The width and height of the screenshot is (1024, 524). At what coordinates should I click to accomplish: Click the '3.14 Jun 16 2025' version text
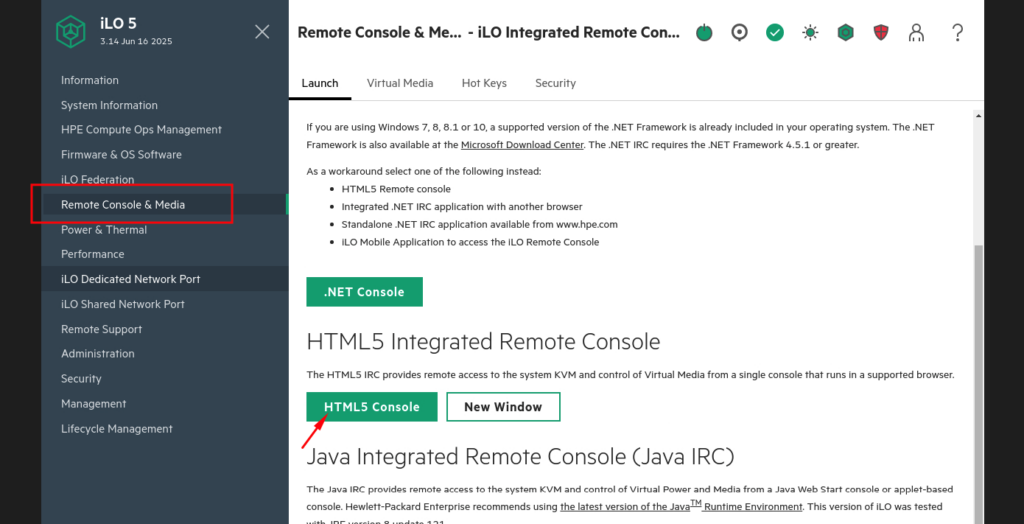(136, 41)
